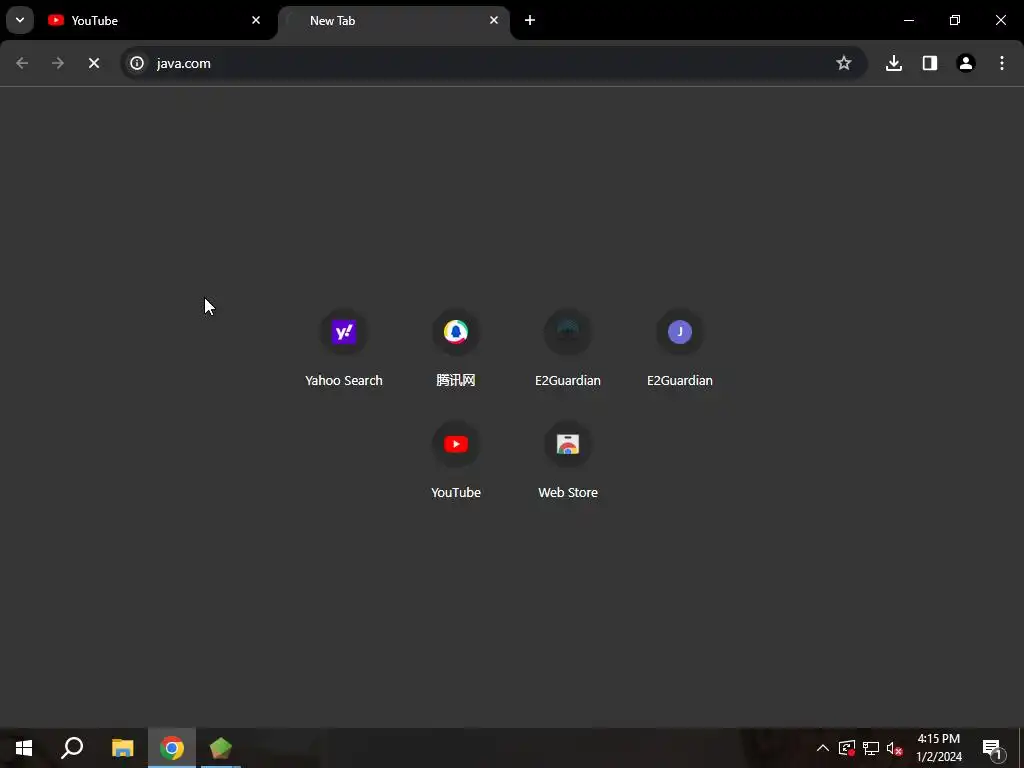This screenshot has height=768, width=1024.
Task: Close the New Tab tab
Action: 494,20
